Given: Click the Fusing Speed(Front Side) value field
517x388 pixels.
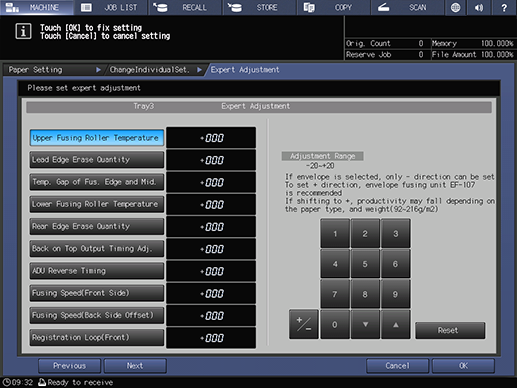Looking at the screenshot, I should pyautogui.click(x=211, y=293).
